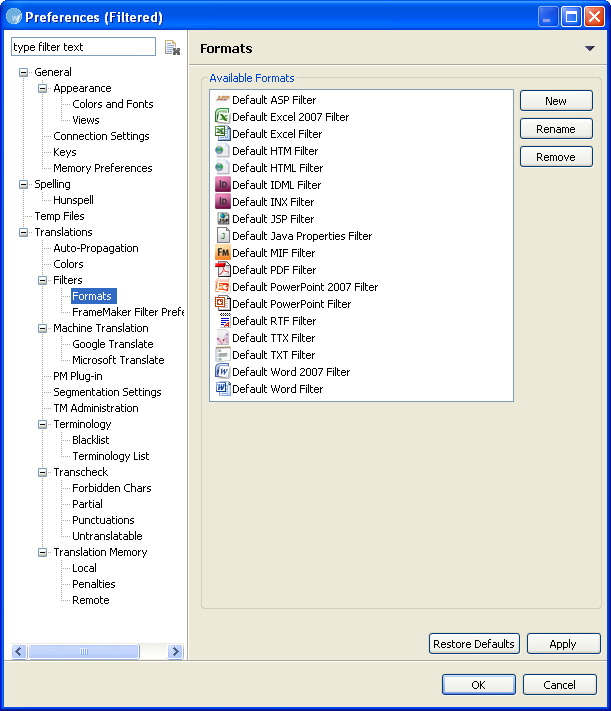
Task: Open the Blacklist page
Action: (x=91, y=440)
